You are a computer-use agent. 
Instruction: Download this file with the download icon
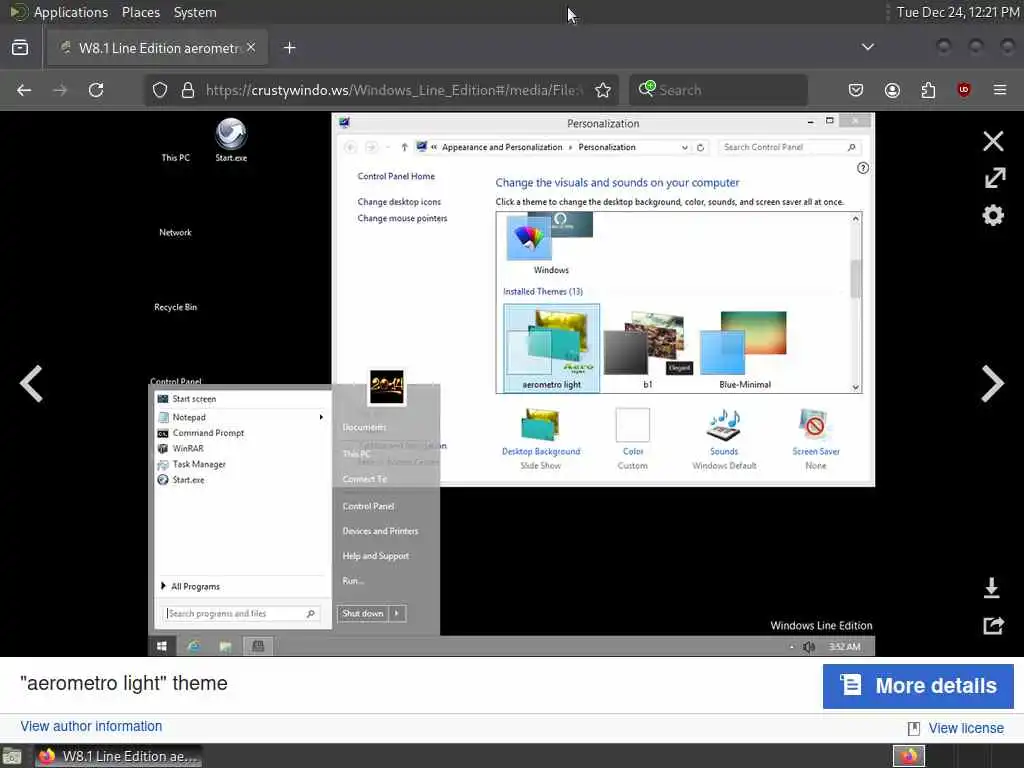pos(991,588)
